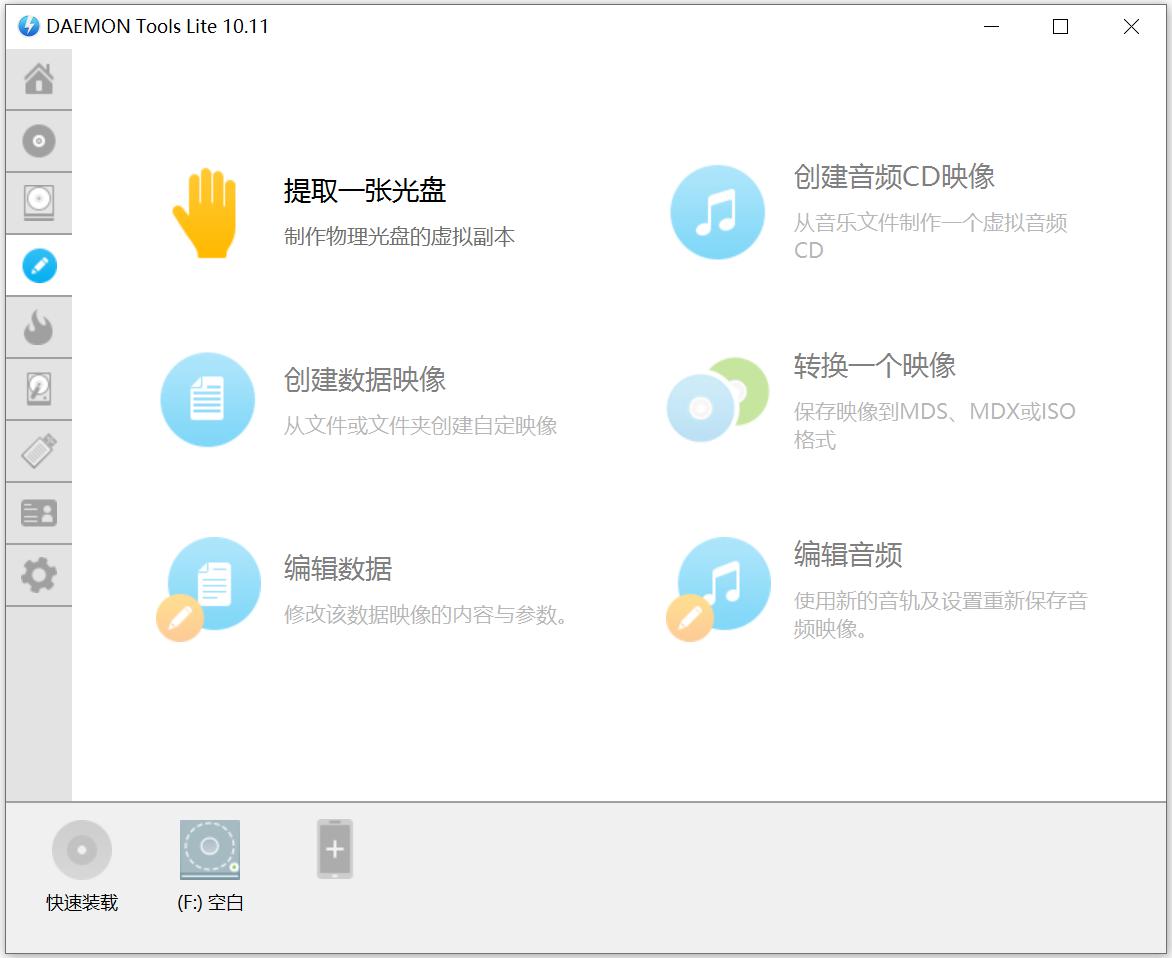Click description 制作物理光盘的虚拟副本
Screen dimensions: 1172x958
[399, 237]
